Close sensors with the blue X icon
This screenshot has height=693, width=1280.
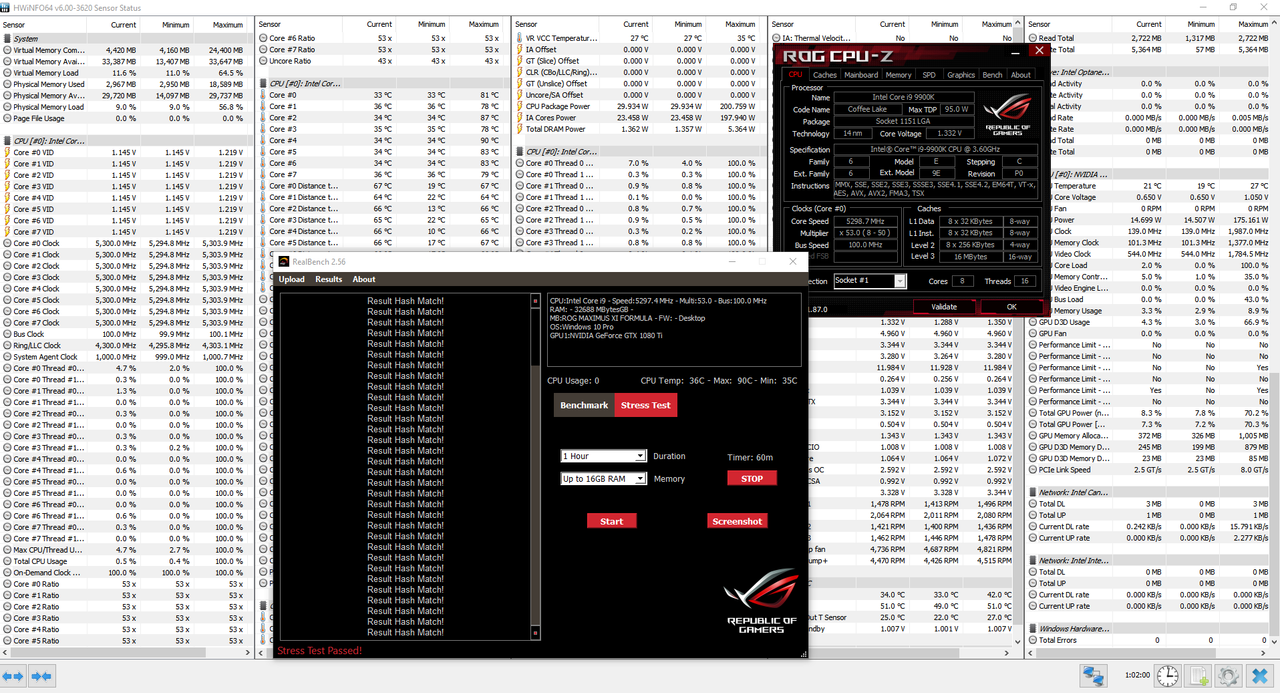1261,677
